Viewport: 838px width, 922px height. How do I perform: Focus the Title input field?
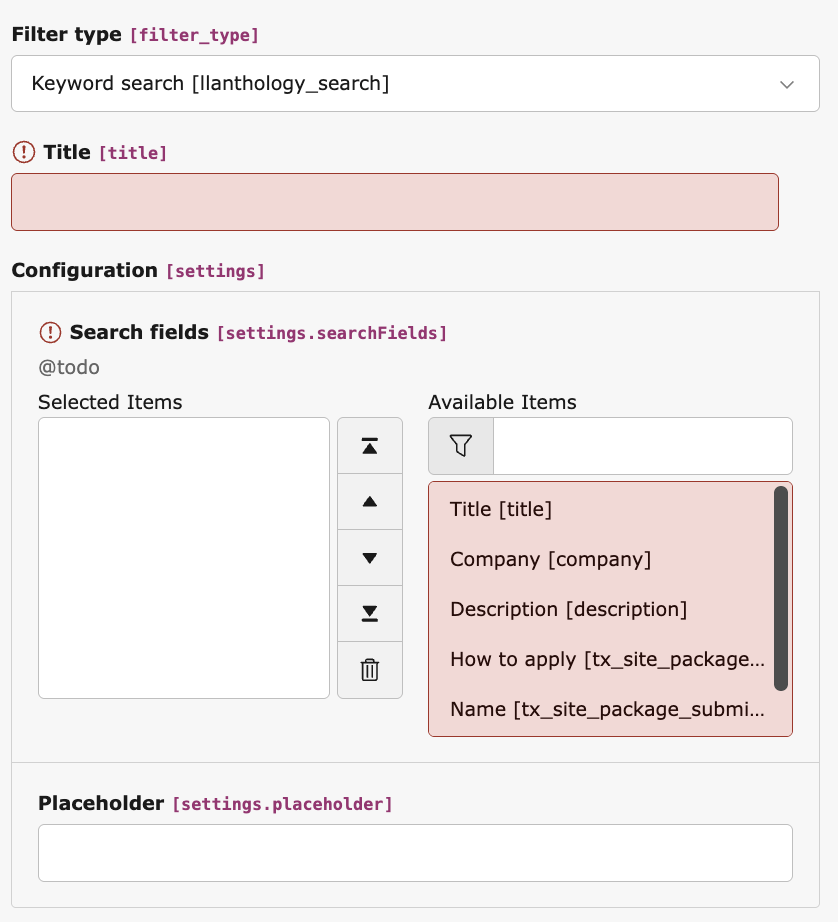395,202
